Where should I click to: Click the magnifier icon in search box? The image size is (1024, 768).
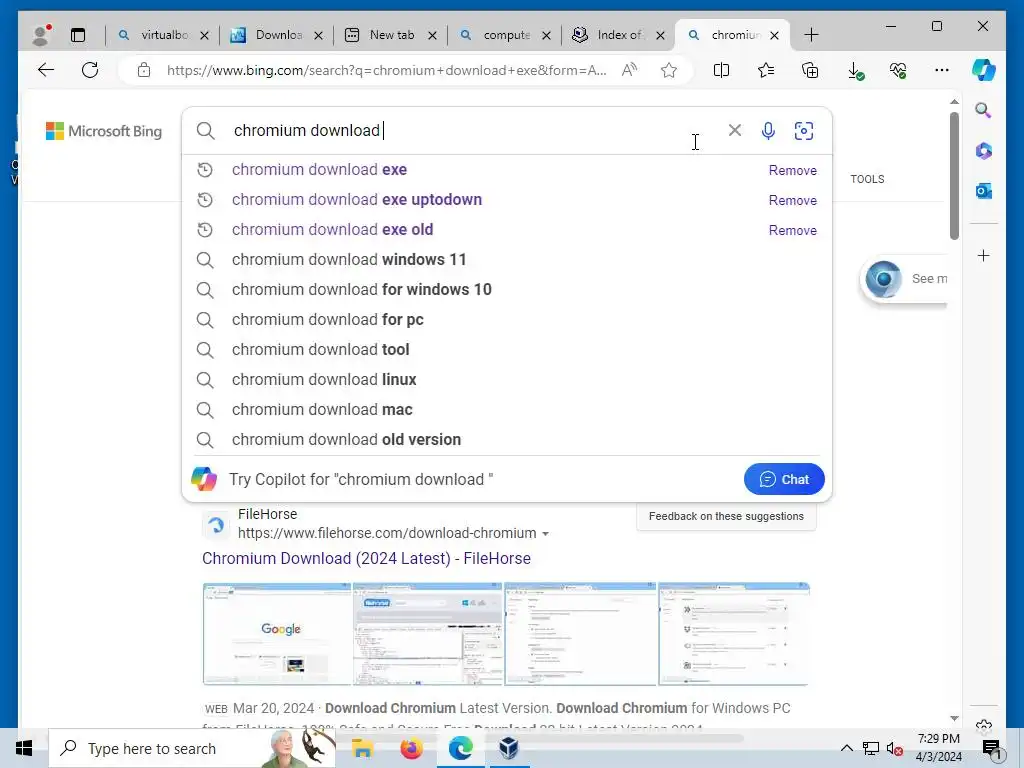tap(206, 131)
